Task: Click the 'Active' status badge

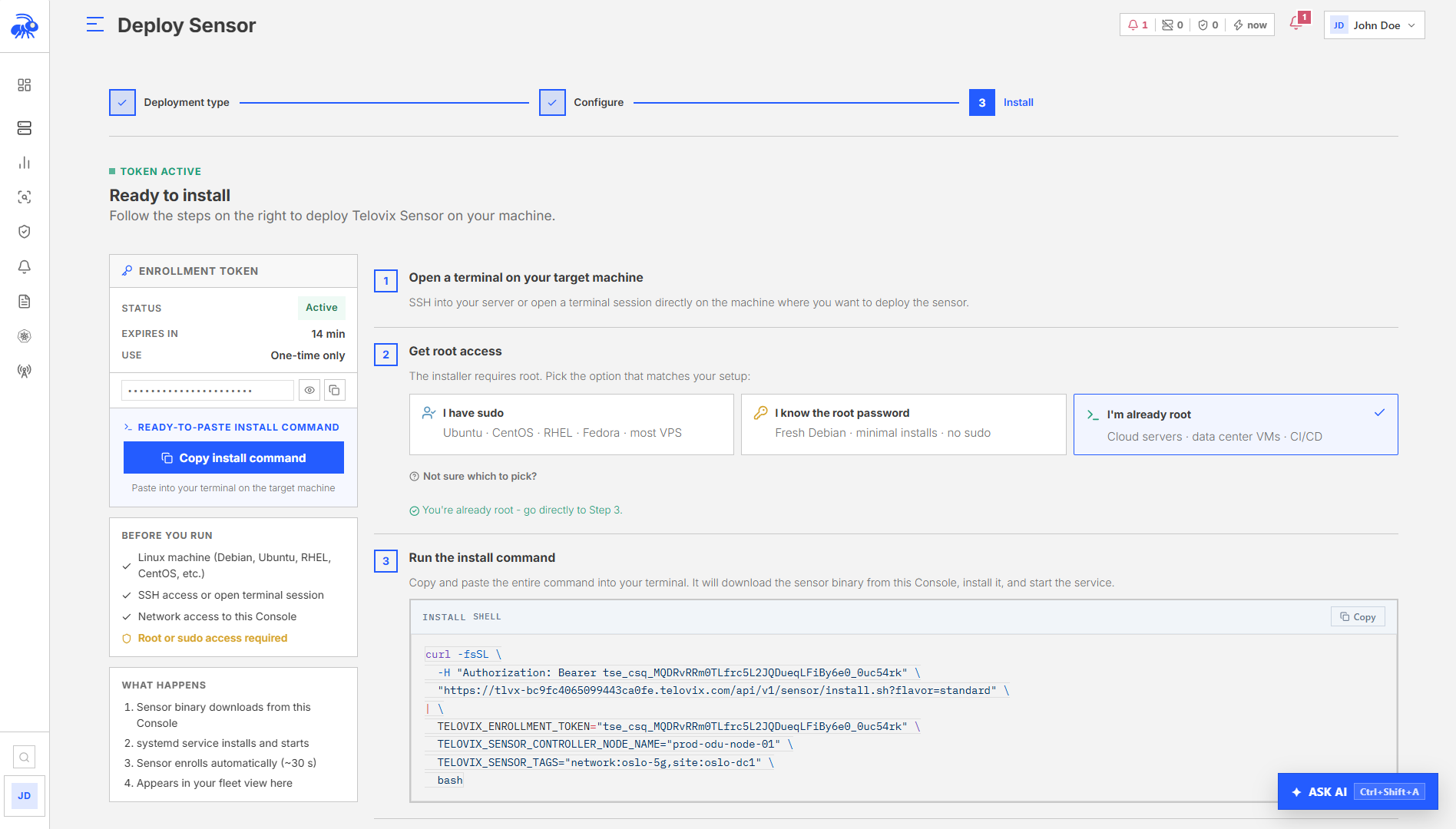Action: point(321,308)
